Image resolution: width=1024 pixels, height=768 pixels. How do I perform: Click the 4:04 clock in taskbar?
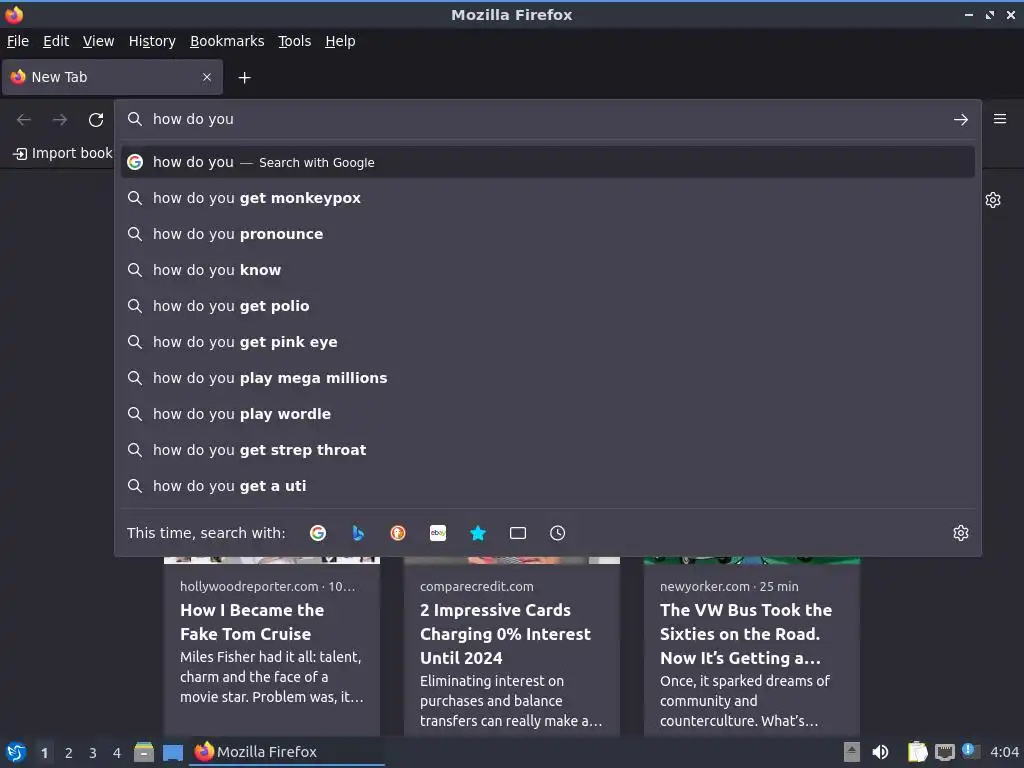click(x=1004, y=752)
